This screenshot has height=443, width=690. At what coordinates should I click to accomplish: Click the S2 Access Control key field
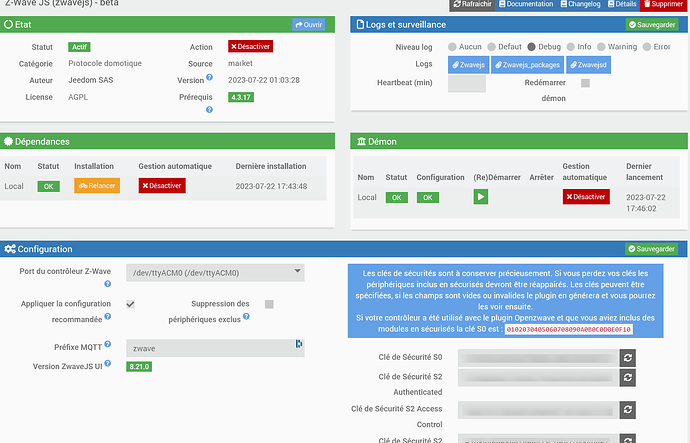coord(539,410)
